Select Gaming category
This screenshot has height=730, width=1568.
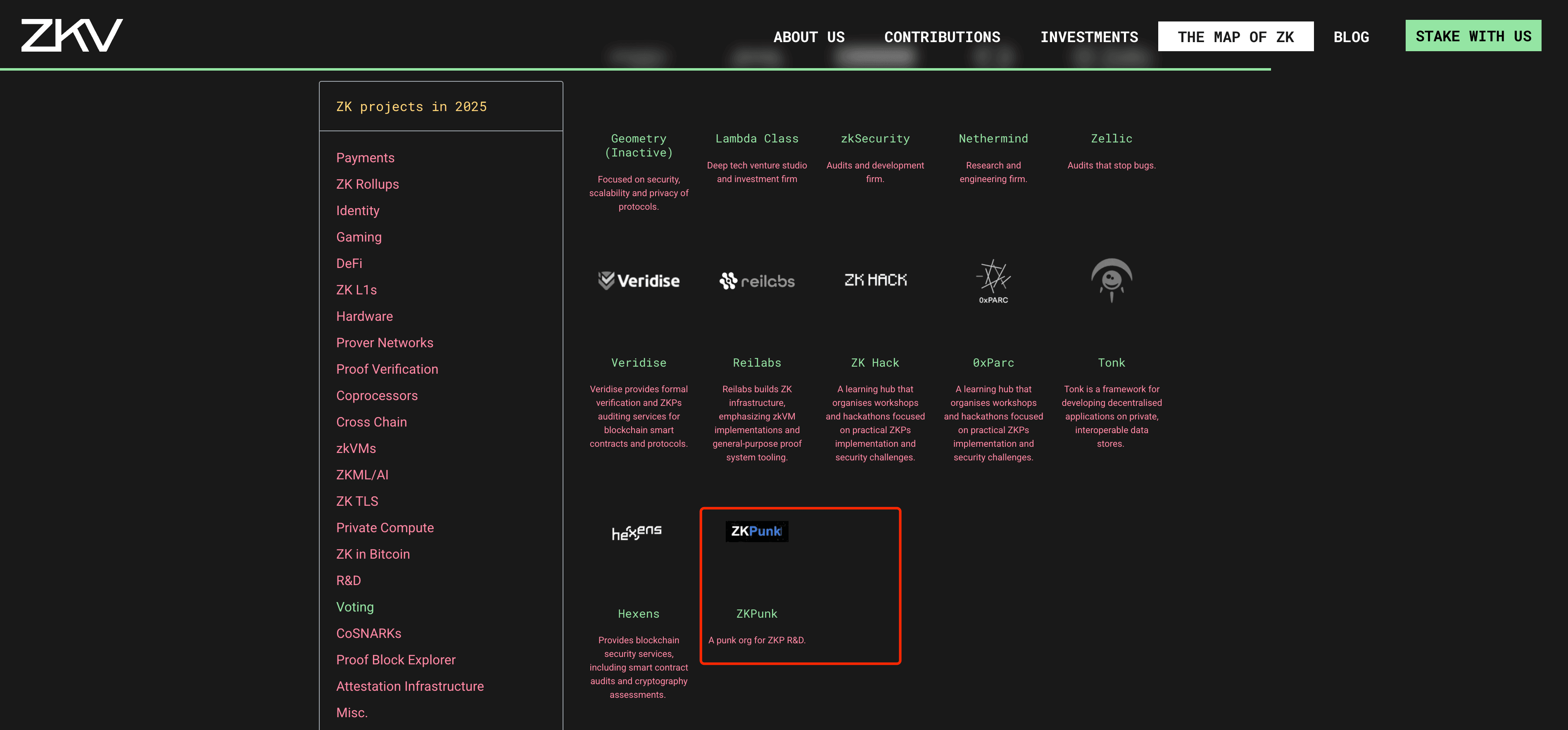point(359,237)
